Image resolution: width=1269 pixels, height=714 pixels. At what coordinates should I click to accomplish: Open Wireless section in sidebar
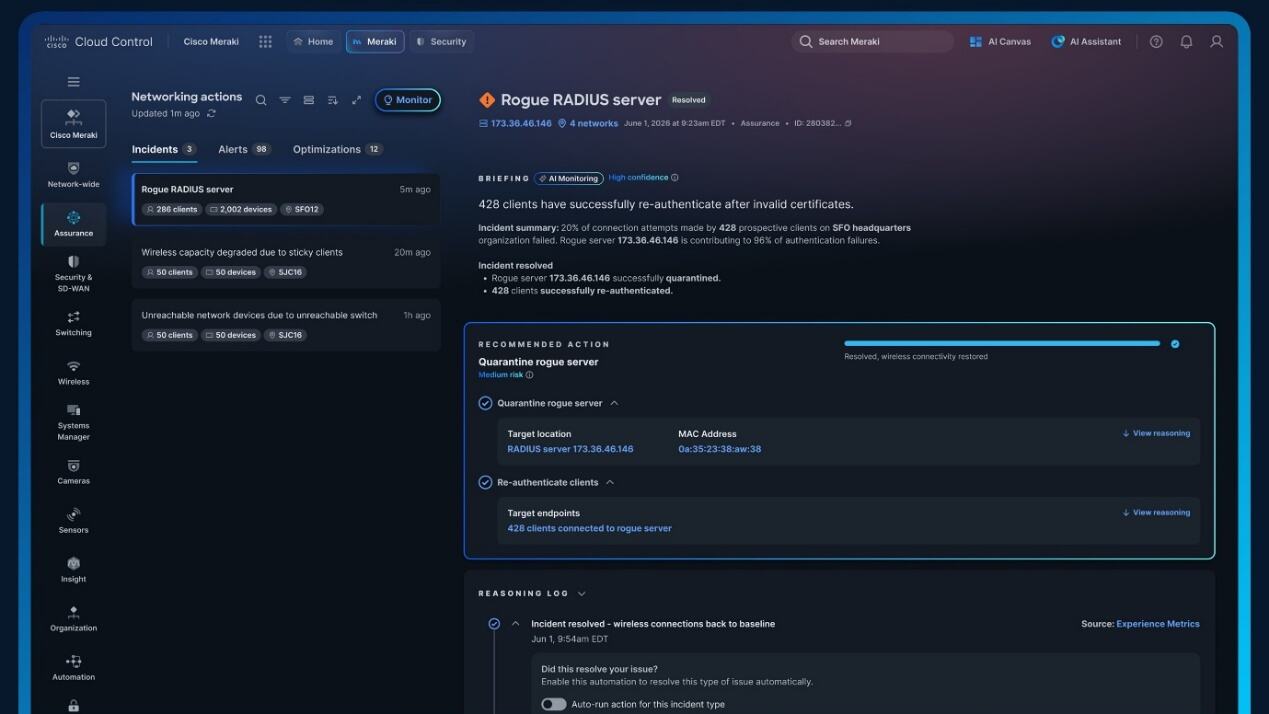pos(74,373)
